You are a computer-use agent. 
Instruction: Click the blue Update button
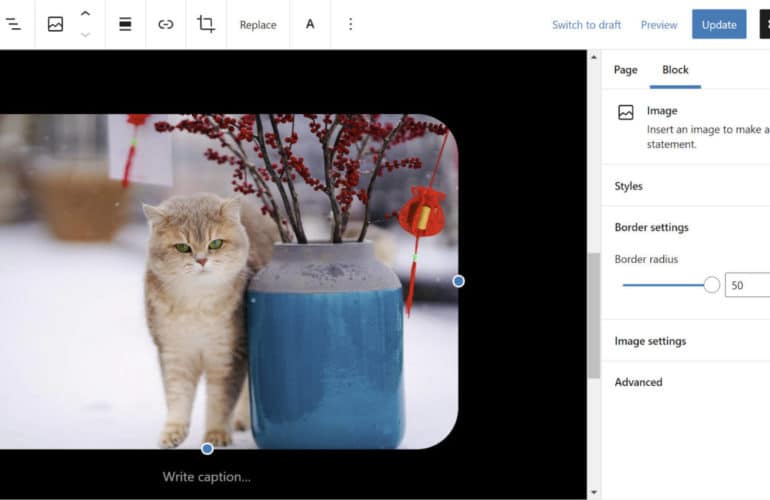(x=719, y=24)
